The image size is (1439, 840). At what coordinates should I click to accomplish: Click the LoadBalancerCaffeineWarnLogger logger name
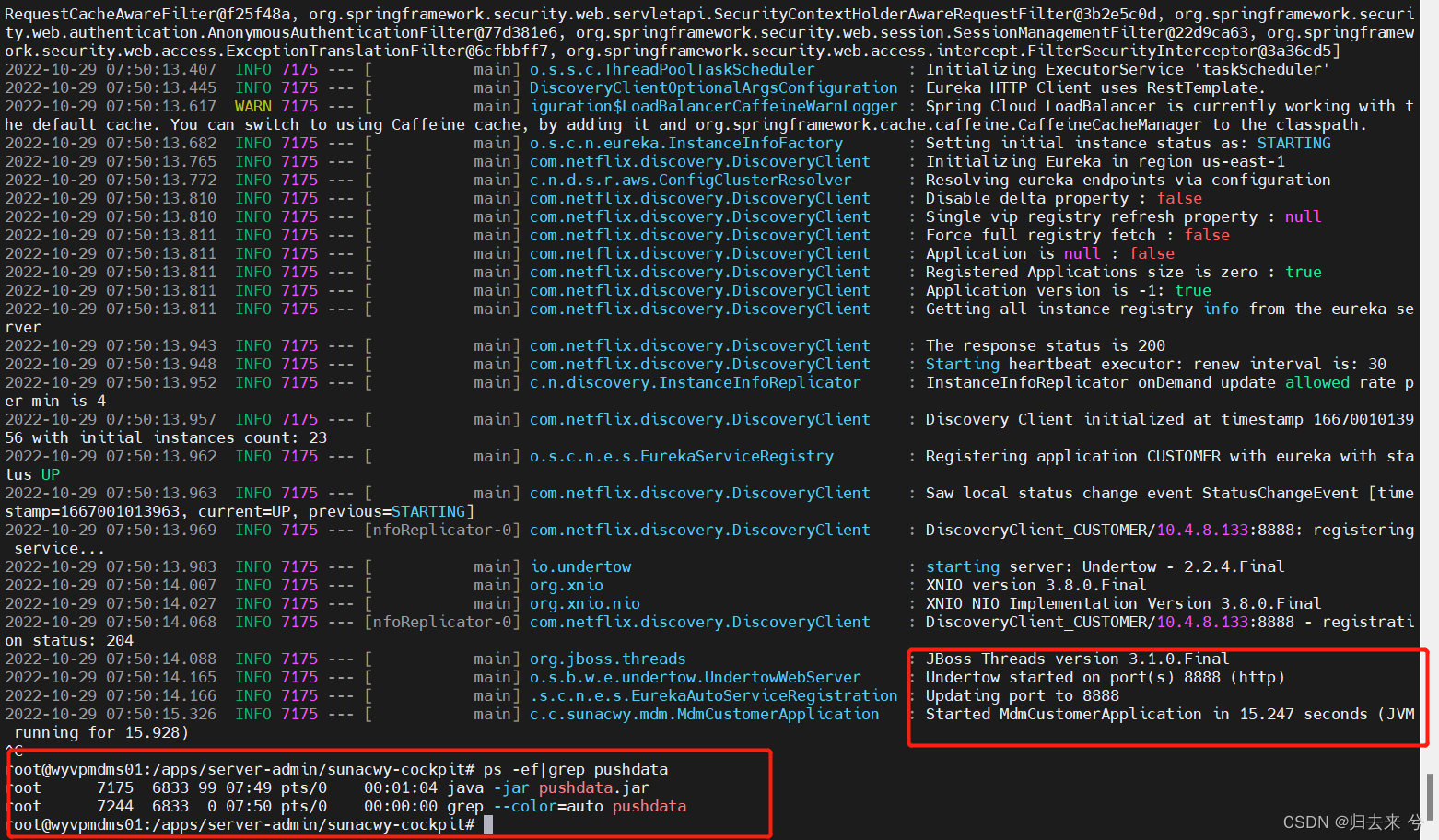point(713,107)
